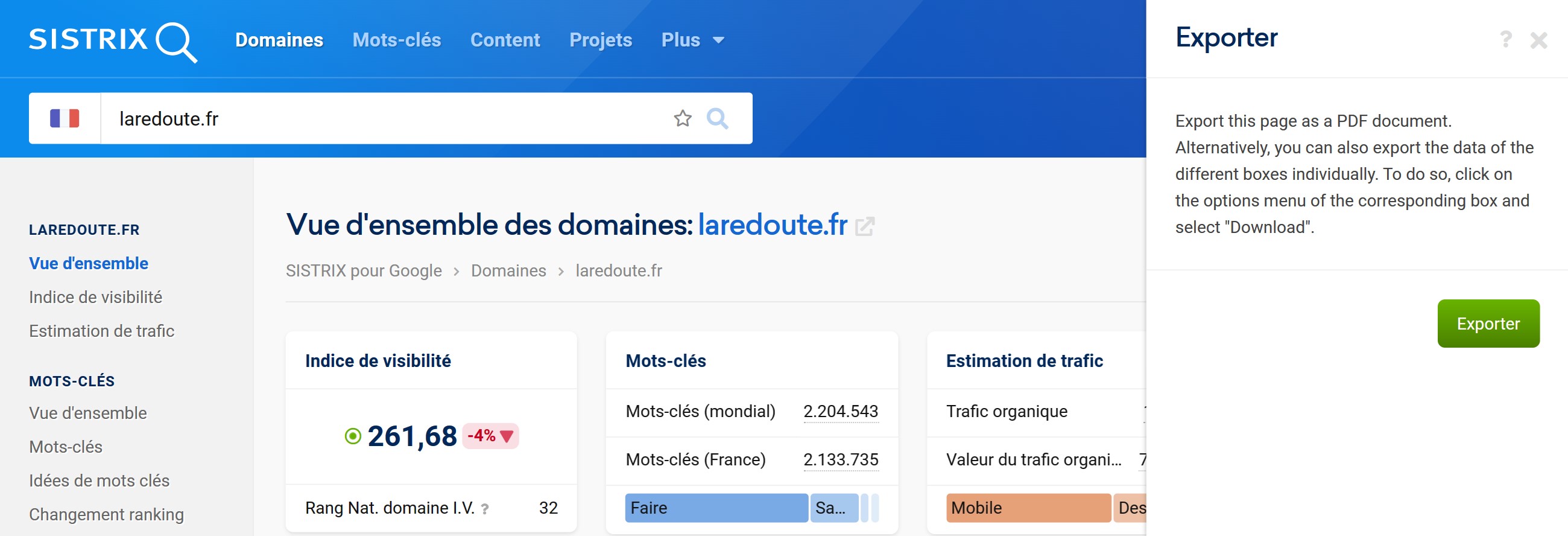Viewport: 1568px width, 536px height.
Task: Select Vue d'ensemble under LAREDOUTE.FR
Action: [x=89, y=263]
